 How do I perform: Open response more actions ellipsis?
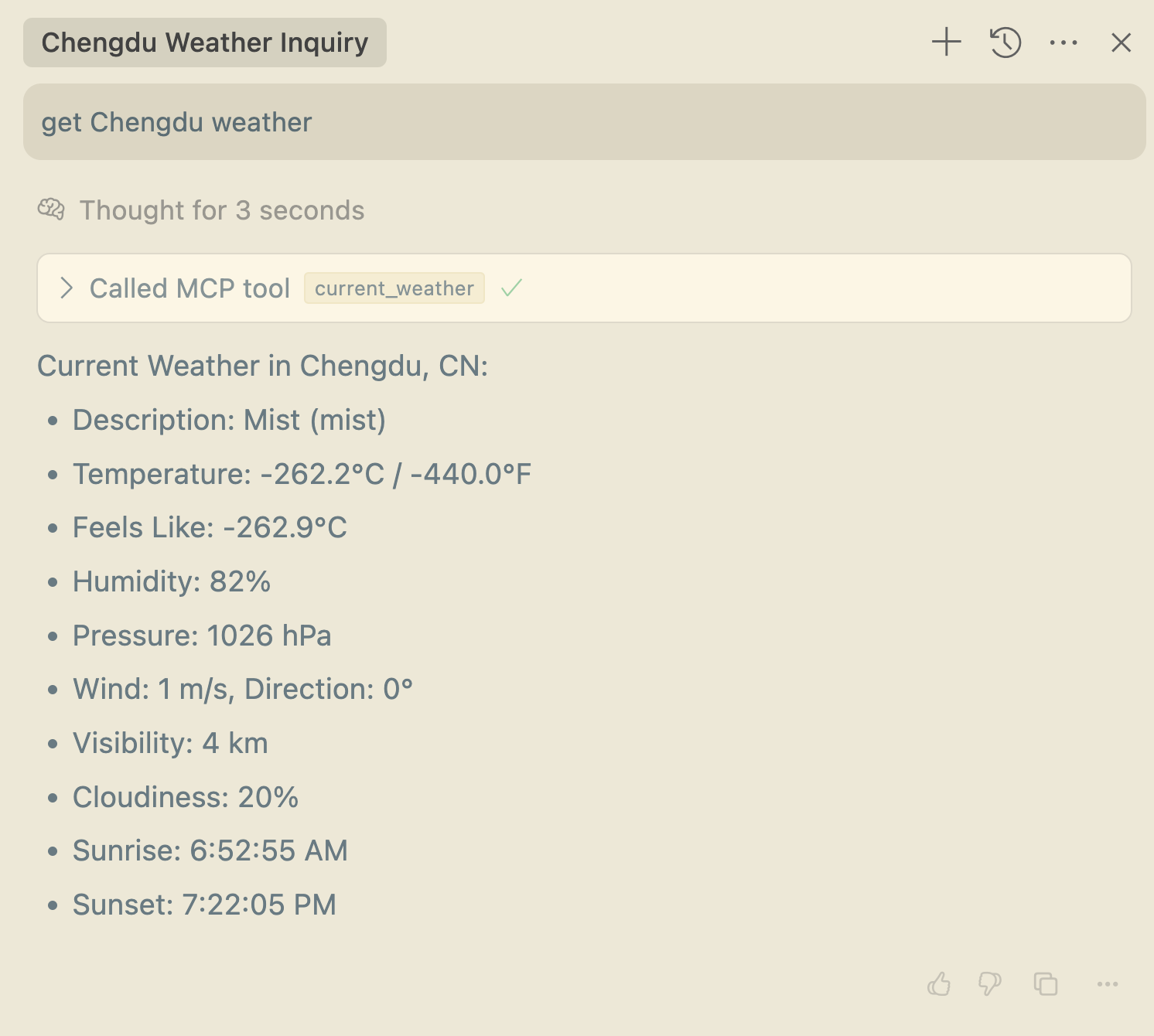1108,983
